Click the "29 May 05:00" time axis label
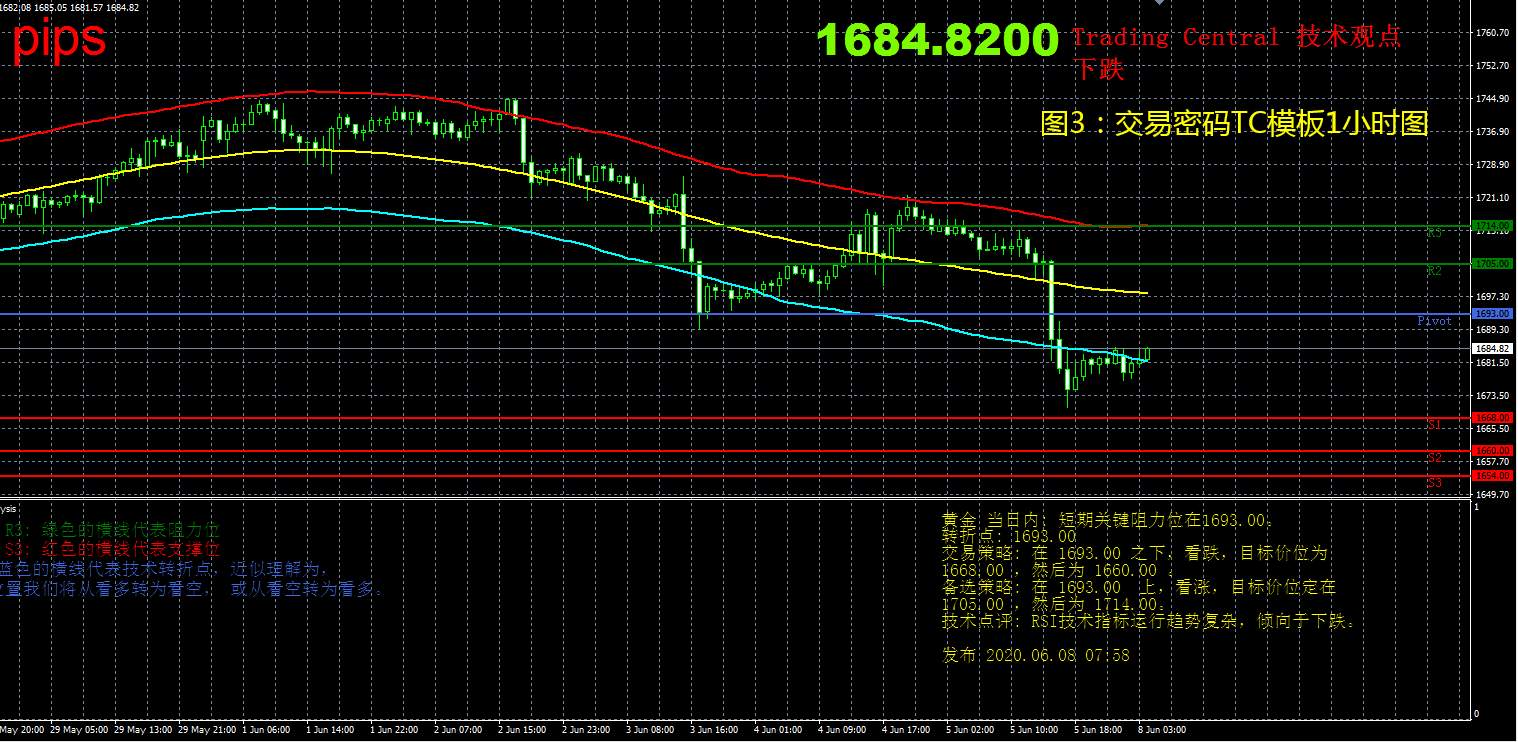The width and height of the screenshot is (1518, 742). tap(81, 731)
